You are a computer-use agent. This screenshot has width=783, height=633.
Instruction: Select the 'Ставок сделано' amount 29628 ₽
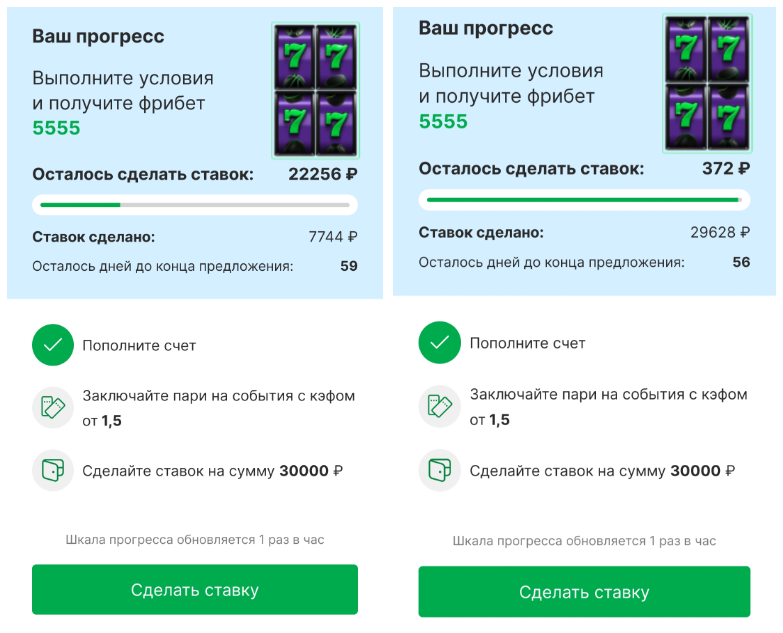pos(719,232)
